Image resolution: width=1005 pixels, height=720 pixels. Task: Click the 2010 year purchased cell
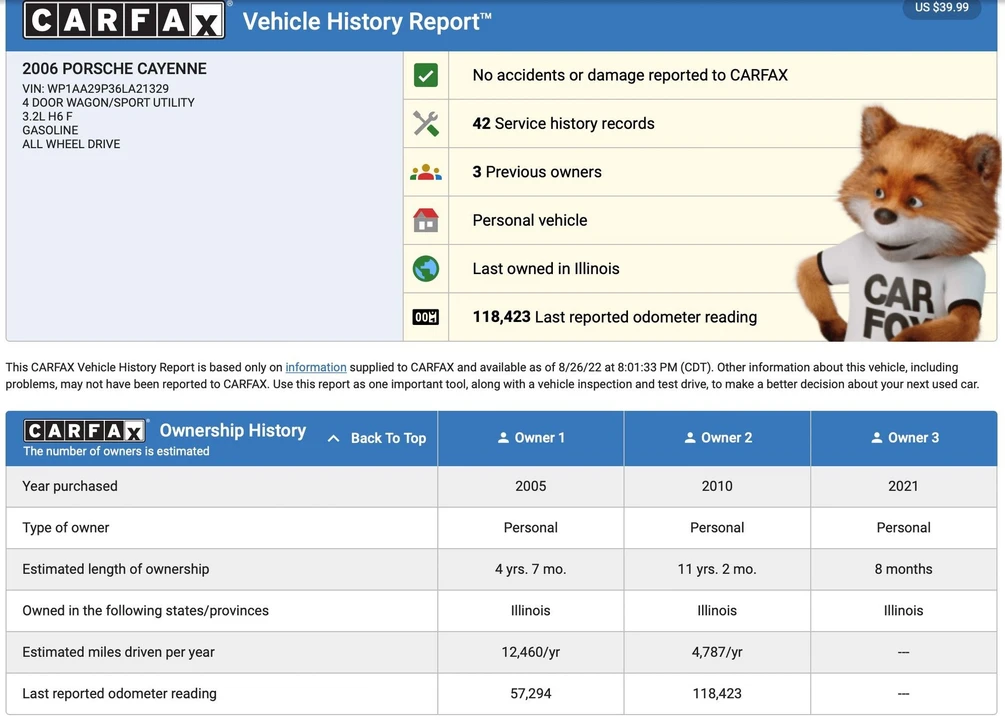(x=717, y=486)
